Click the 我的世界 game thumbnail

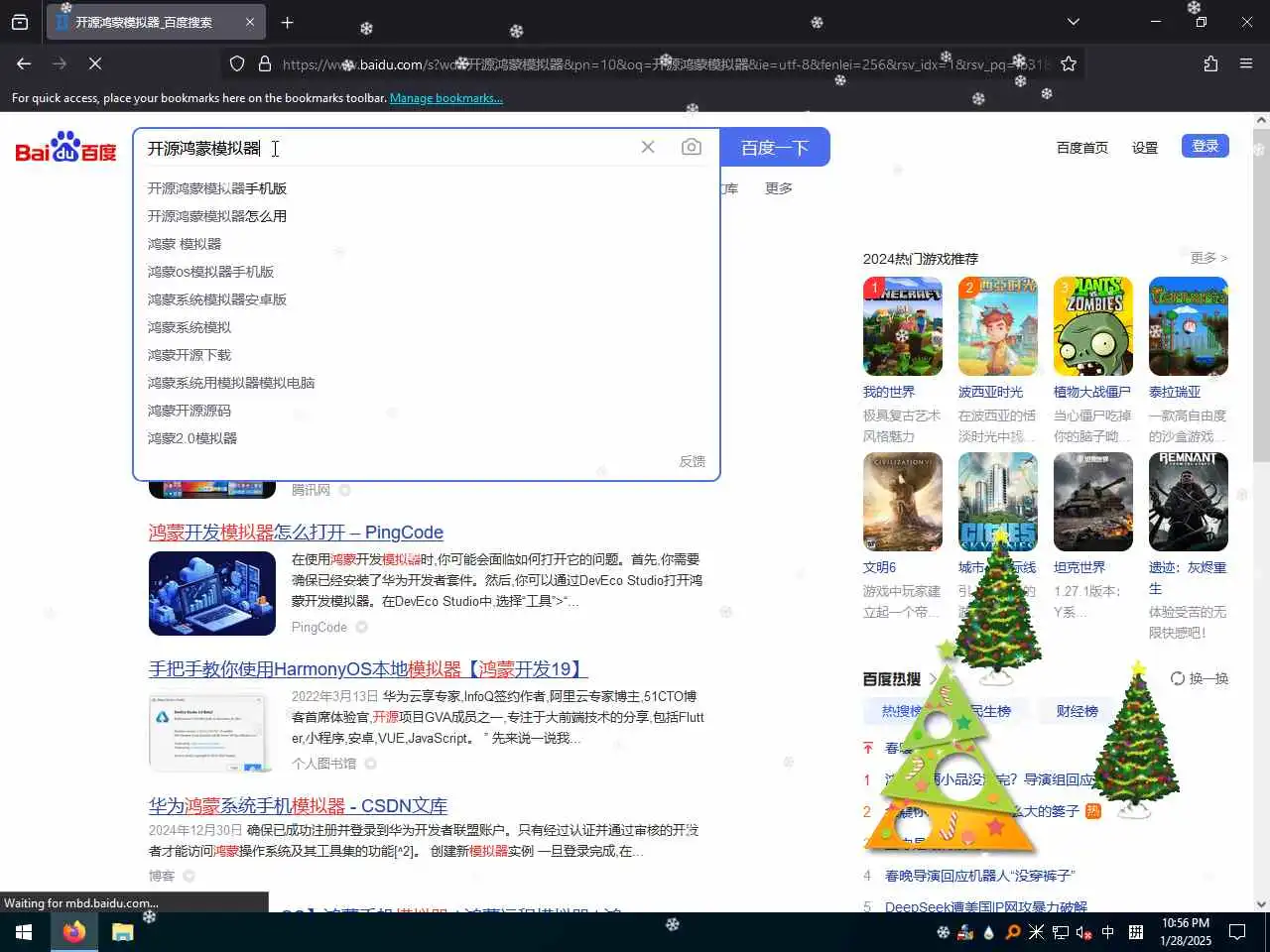click(x=903, y=326)
